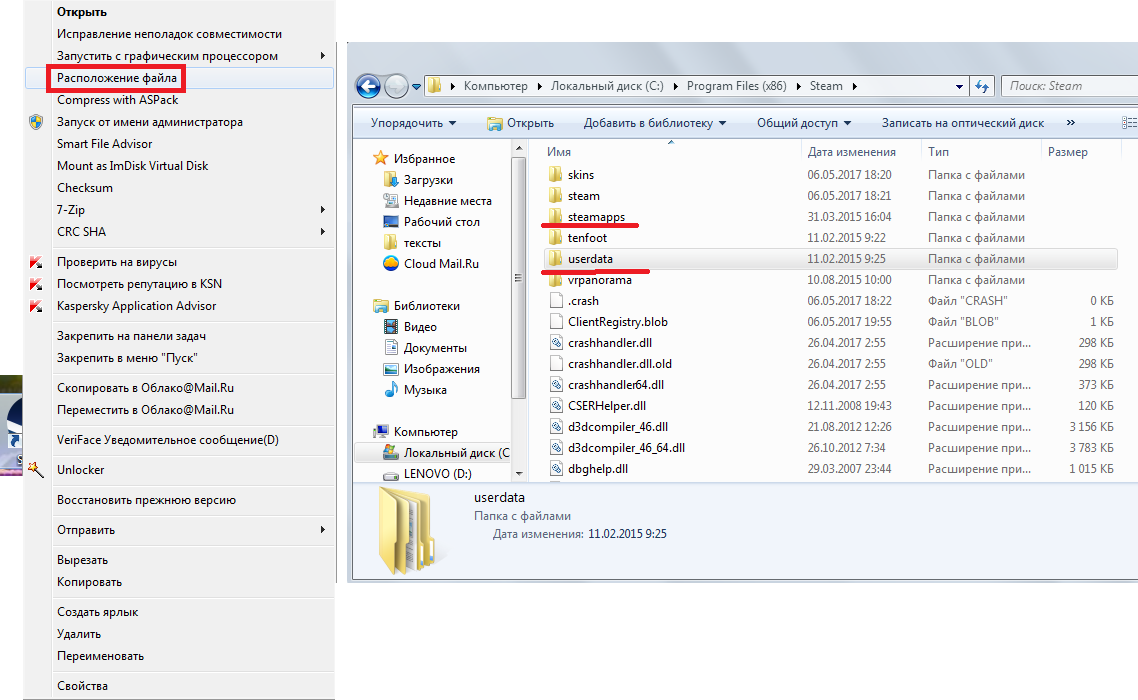Click the view options icon in toolbar
Viewport: 1138px width, 700px height.
1129,123
